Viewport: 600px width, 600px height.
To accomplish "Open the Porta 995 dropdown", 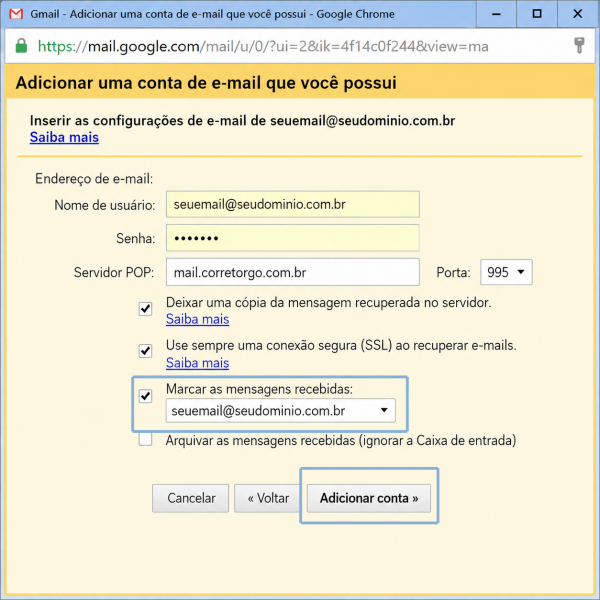I will tap(506, 272).
